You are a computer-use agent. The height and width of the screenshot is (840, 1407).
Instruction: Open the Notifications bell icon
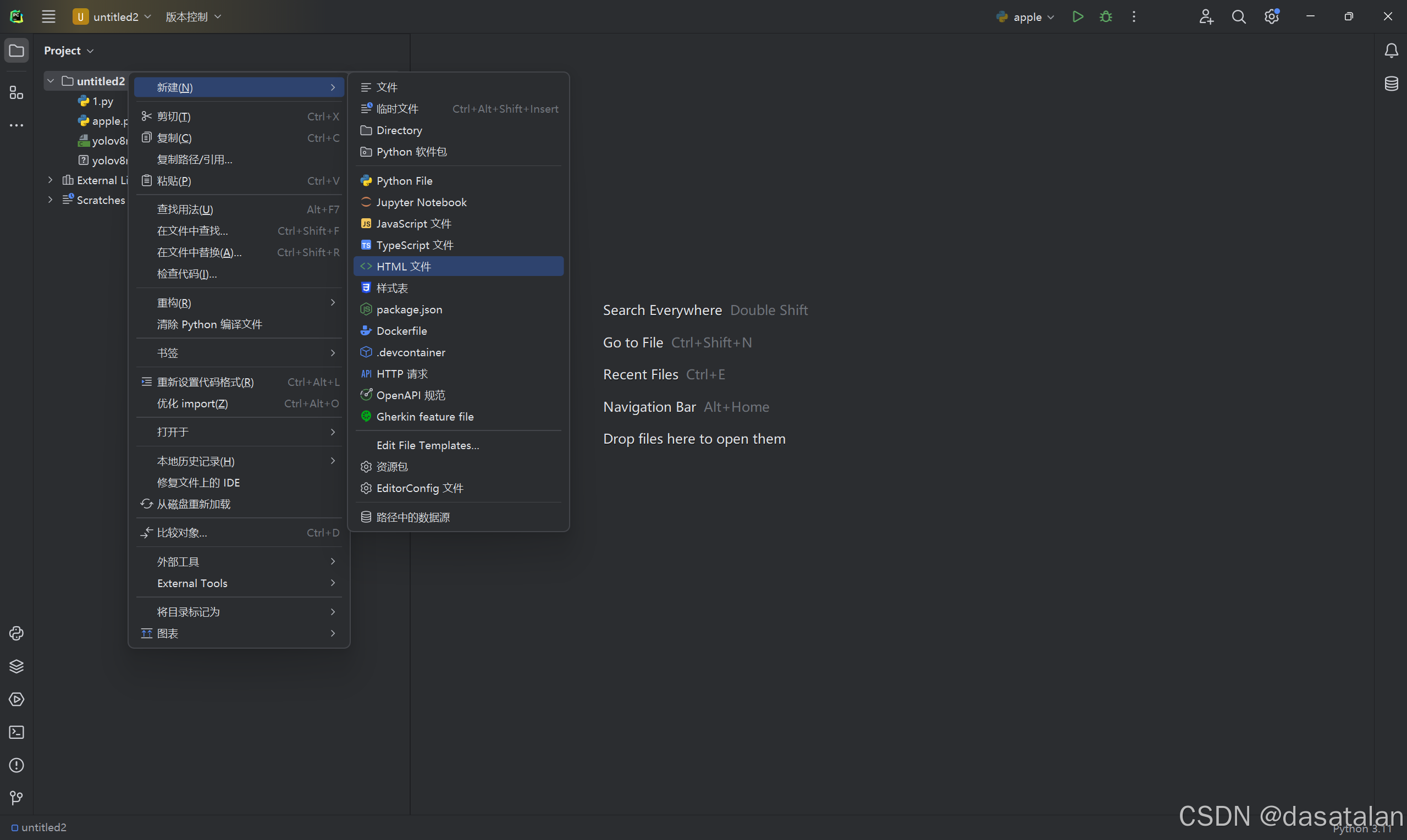1391,51
